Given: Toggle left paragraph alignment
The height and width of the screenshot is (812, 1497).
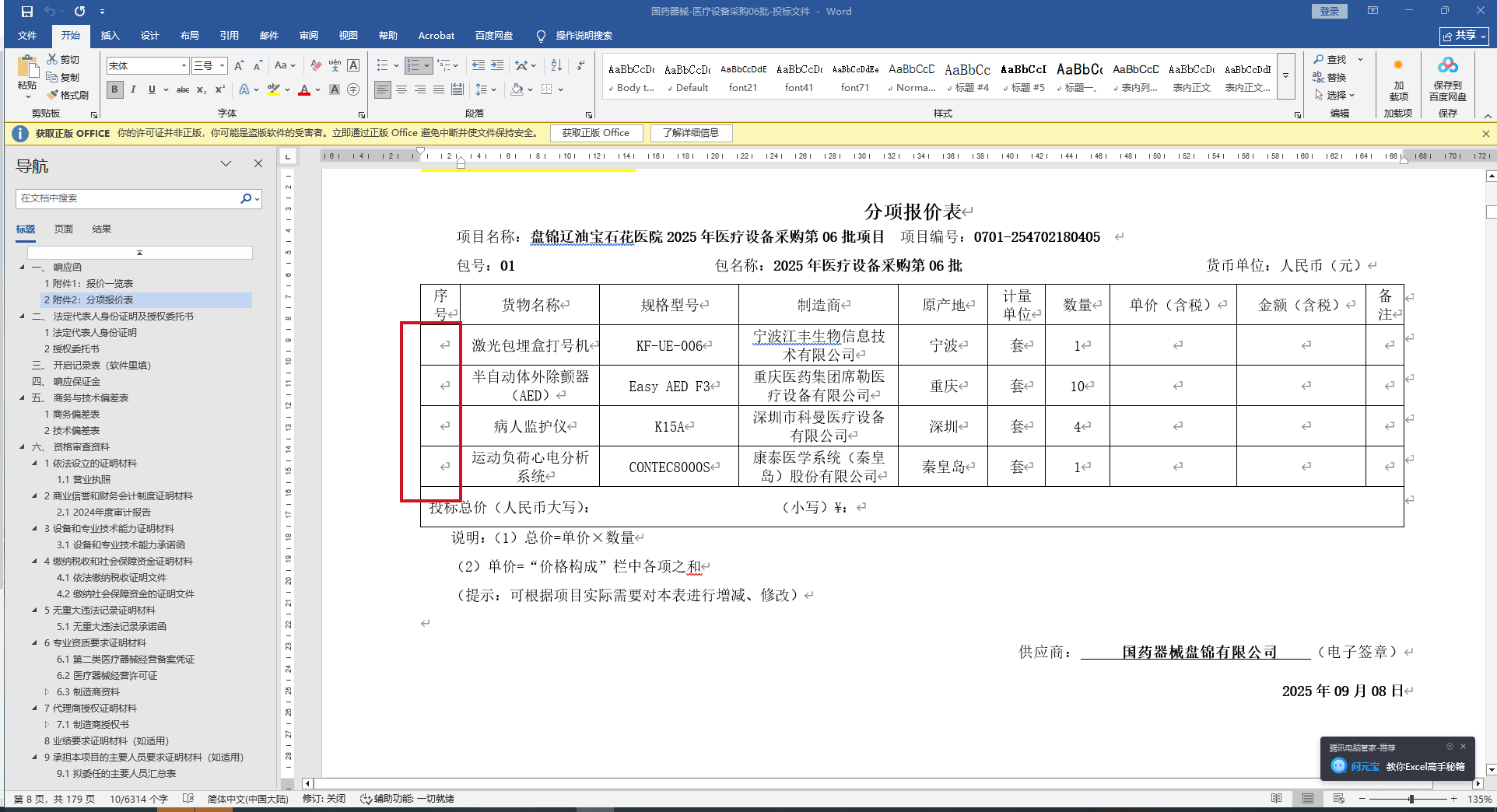Looking at the screenshot, I should click(x=383, y=90).
